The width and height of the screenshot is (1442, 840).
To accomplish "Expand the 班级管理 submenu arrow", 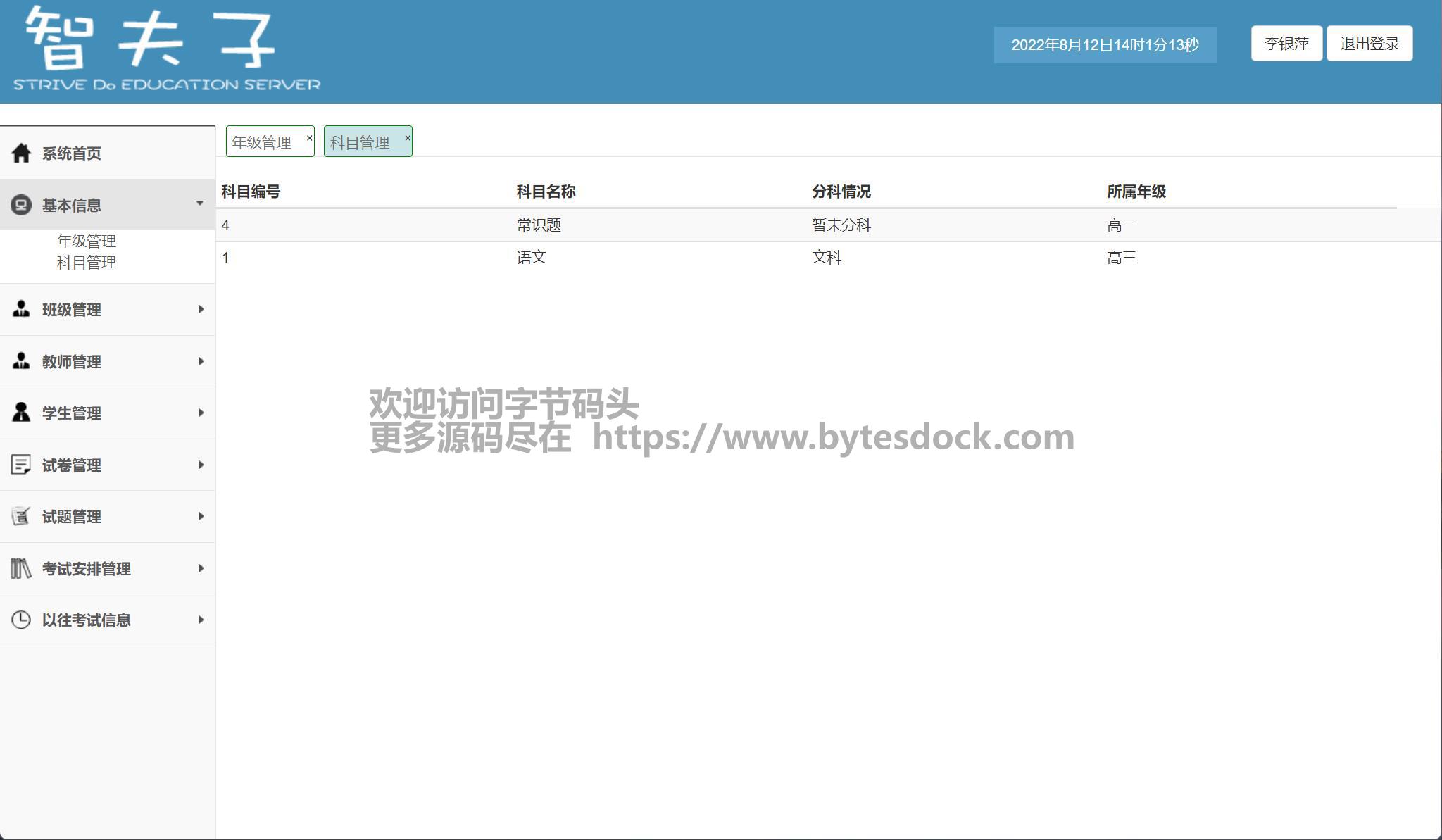I will click(201, 309).
